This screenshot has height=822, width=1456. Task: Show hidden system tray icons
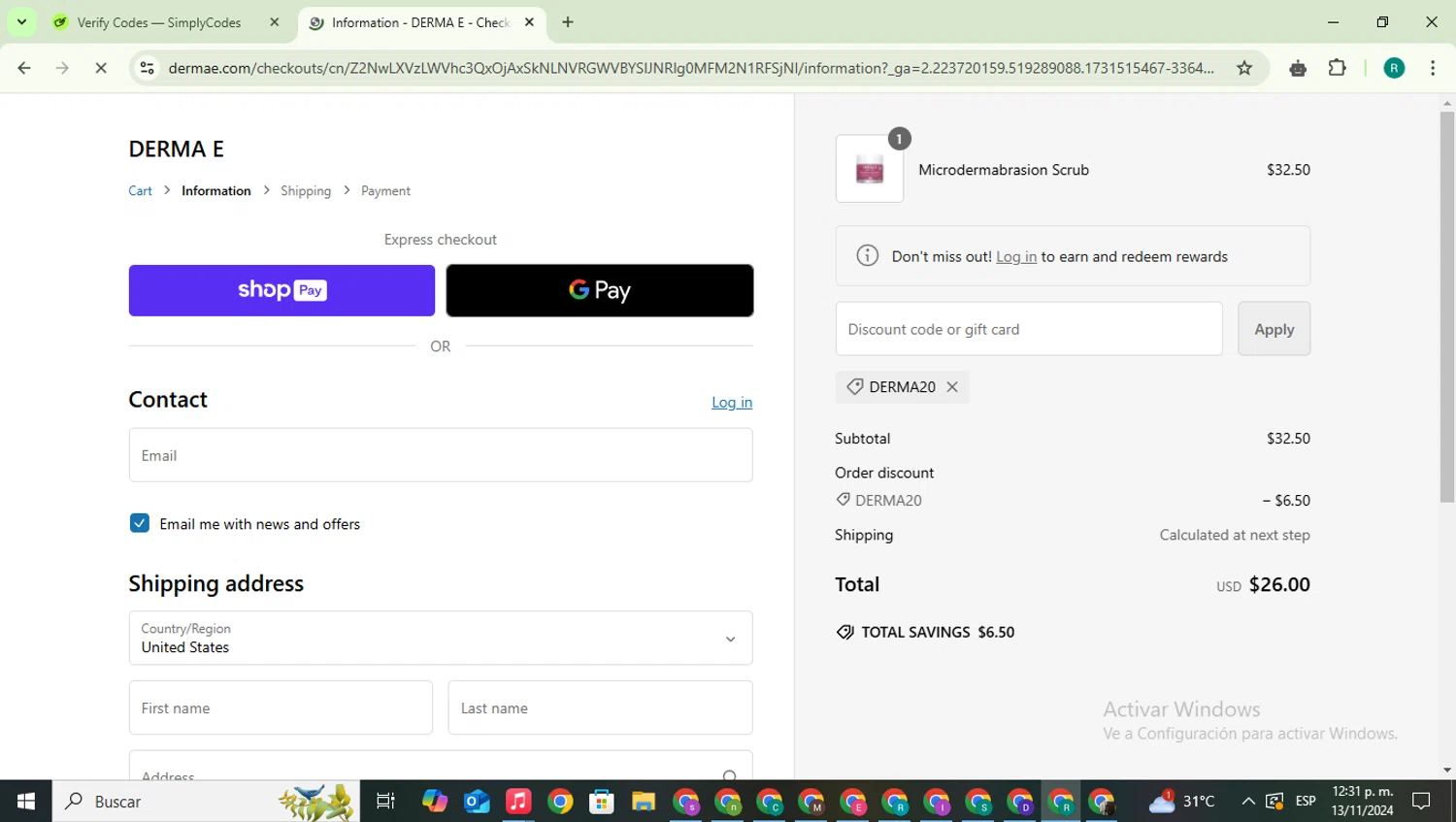[1248, 801]
